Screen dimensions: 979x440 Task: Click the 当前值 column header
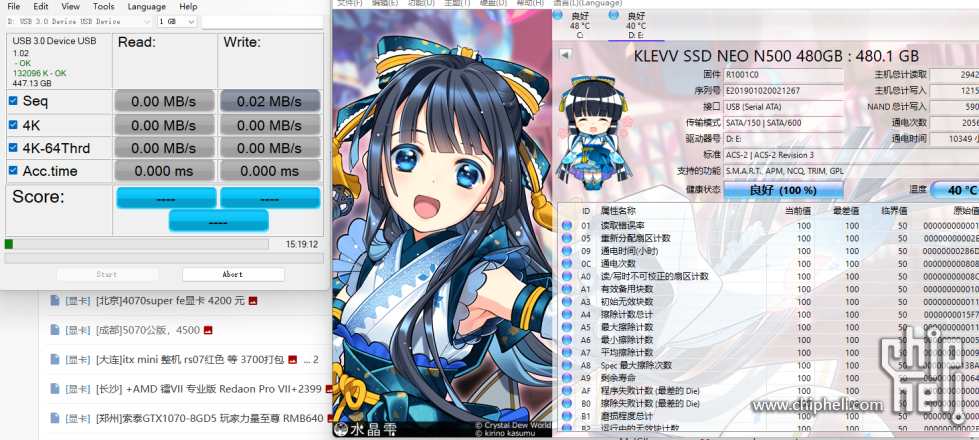(797, 211)
